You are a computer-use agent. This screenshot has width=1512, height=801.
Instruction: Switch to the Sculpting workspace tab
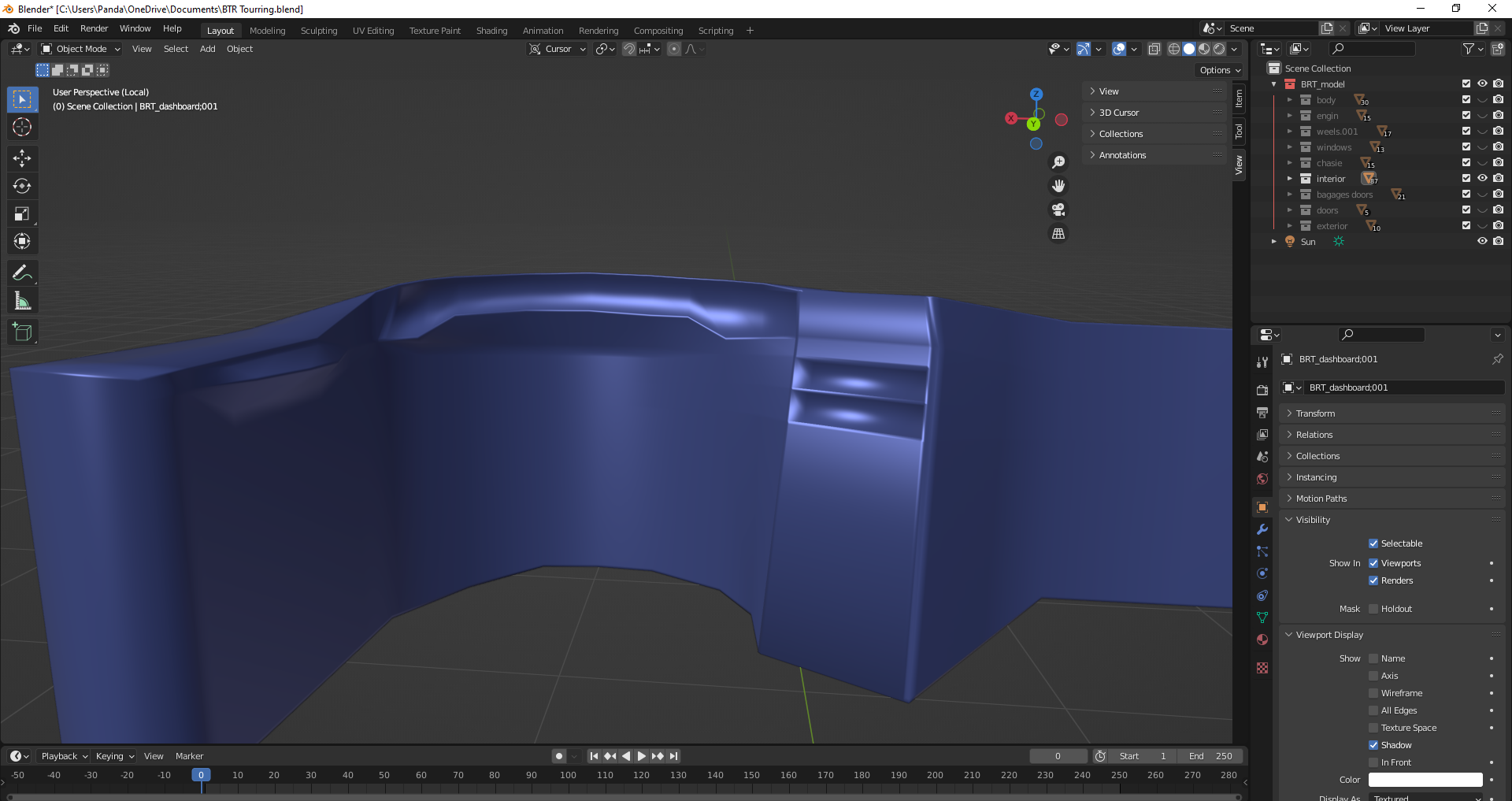click(318, 31)
